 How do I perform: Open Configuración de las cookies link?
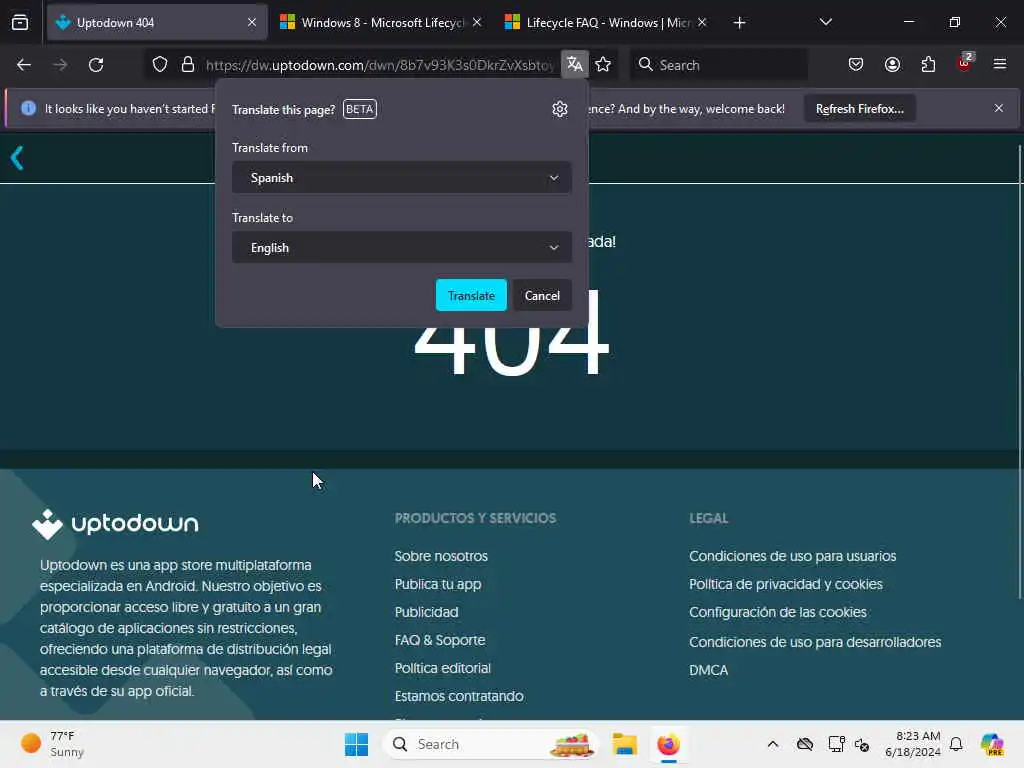[778, 612]
